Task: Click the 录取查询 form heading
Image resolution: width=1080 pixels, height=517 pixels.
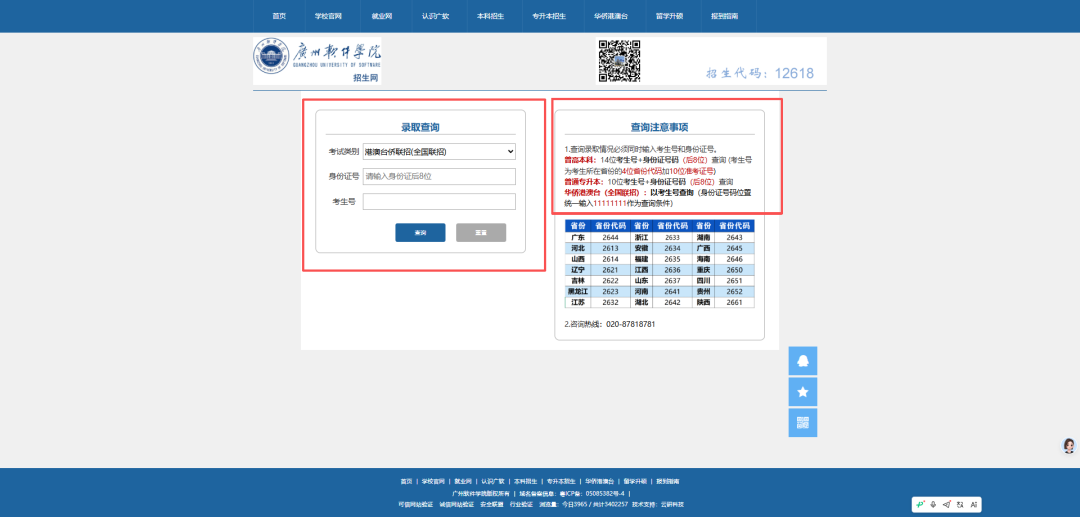Action: 420,127
